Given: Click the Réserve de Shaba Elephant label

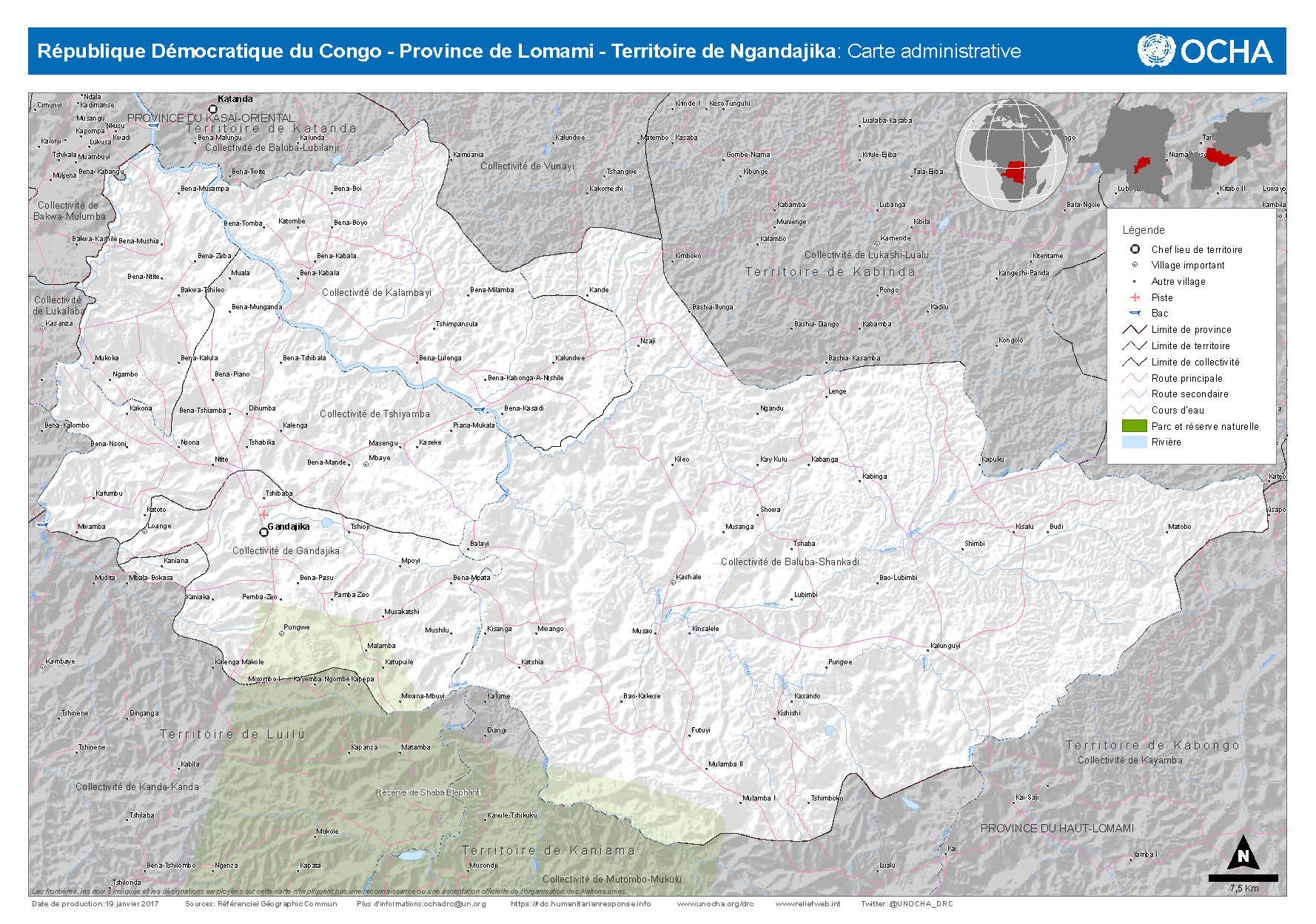Looking at the screenshot, I should (x=428, y=792).
